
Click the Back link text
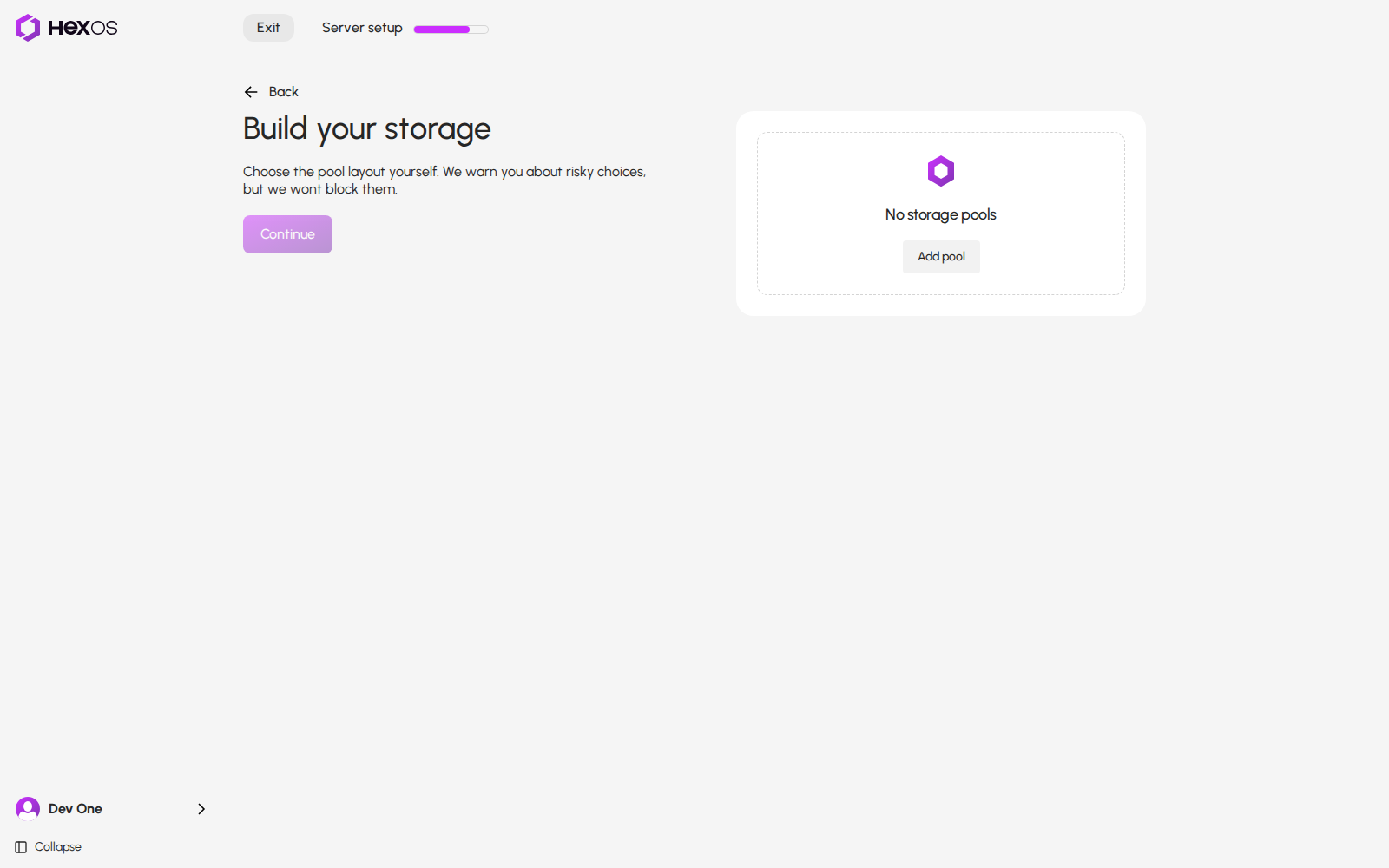click(x=283, y=92)
